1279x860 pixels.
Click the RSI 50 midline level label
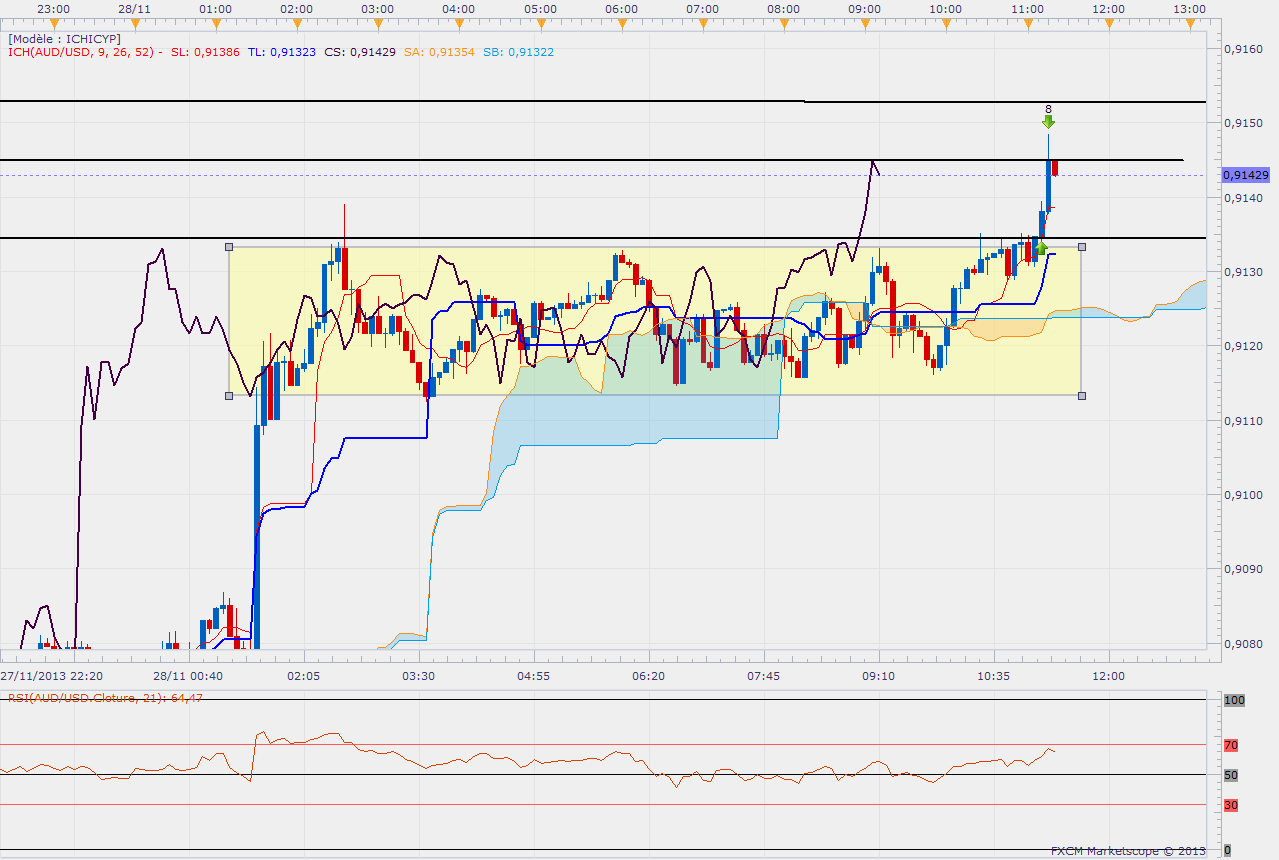(1231, 775)
